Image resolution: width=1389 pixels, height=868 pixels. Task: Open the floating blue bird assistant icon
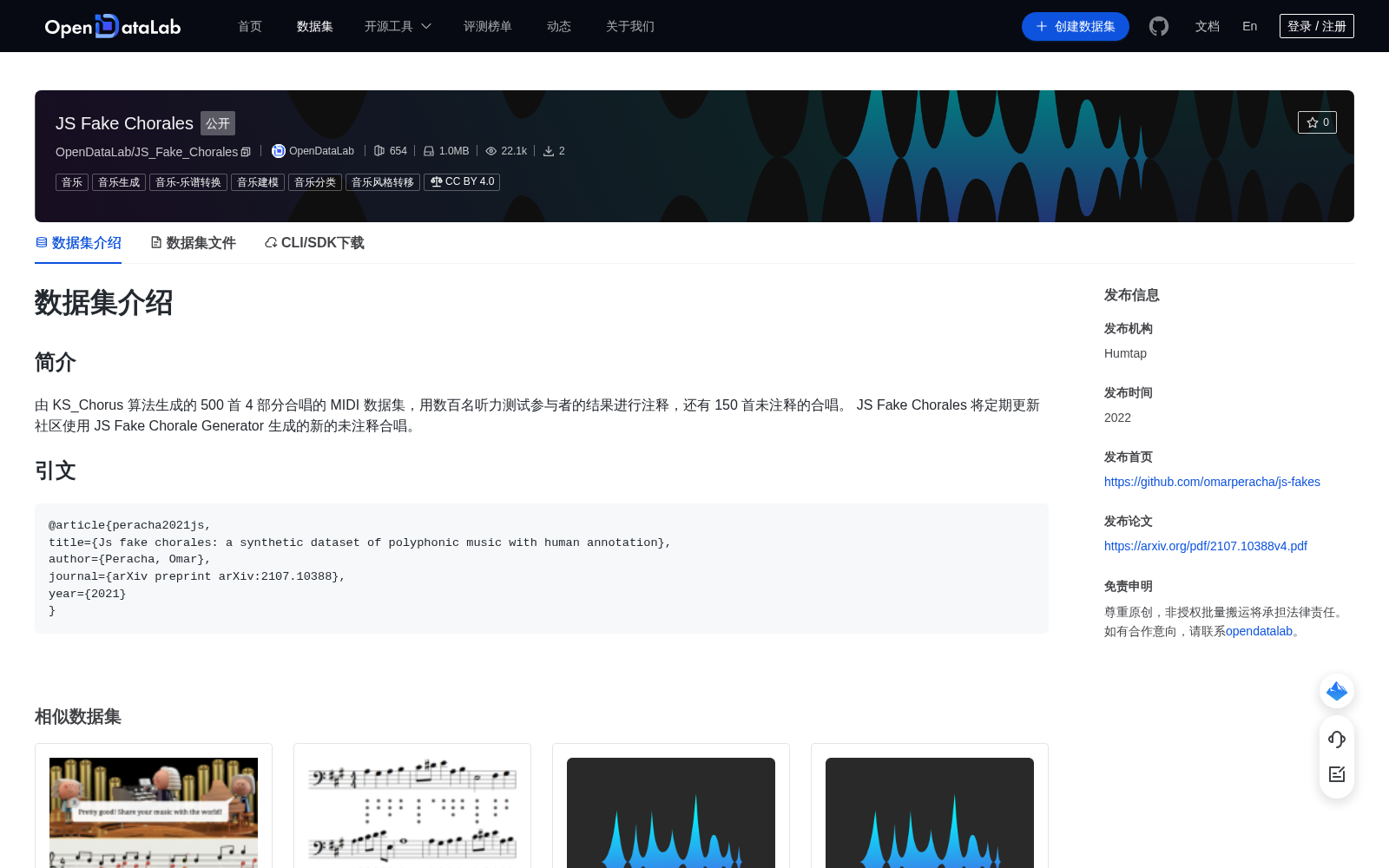pyautogui.click(x=1337, y=691)
